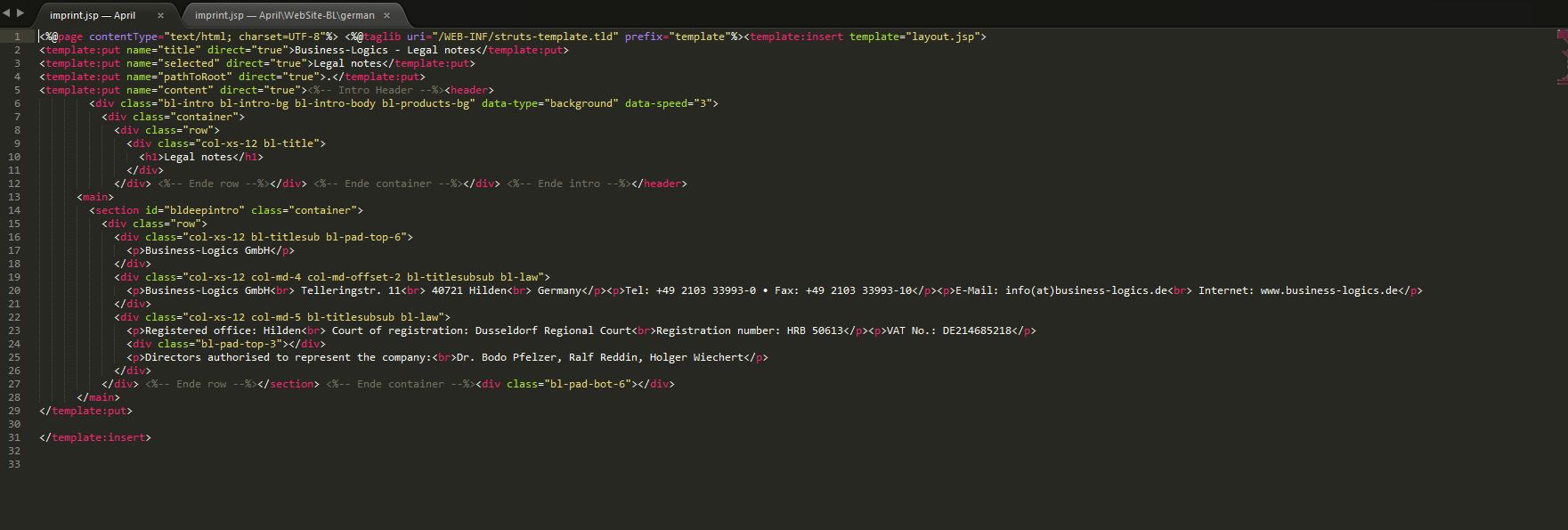
Task: Close the imprint.jsp WebSite-BL\german tab
Action: 386,15
